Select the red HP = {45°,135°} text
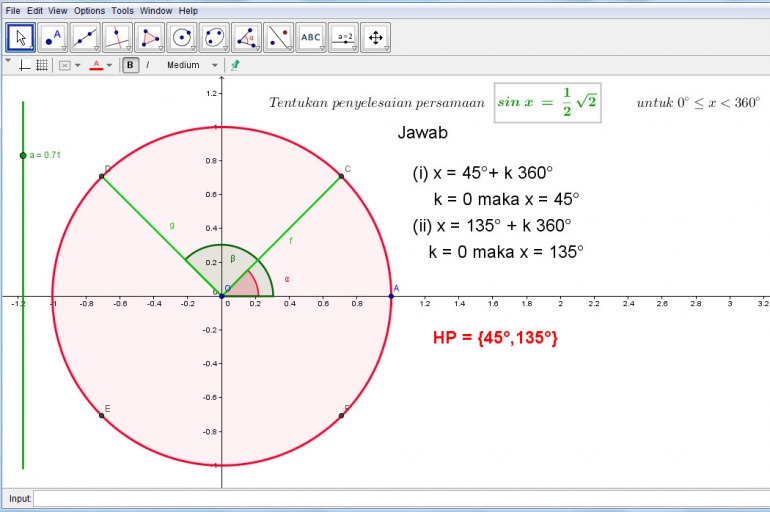770x512 pixels. pyautogui.click(x=495, y=338)
